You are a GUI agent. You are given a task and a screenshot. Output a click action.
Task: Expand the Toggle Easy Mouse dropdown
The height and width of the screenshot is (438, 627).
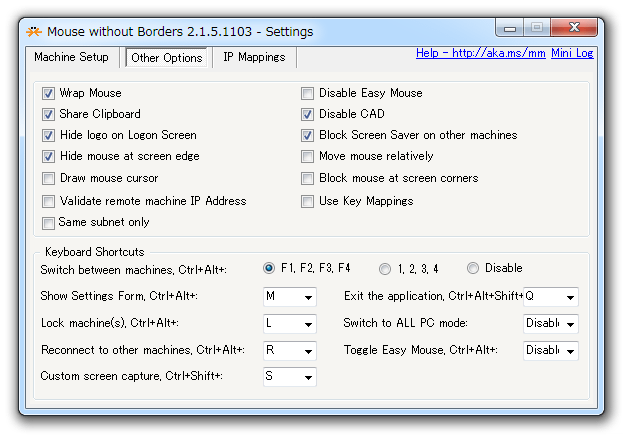551,351
